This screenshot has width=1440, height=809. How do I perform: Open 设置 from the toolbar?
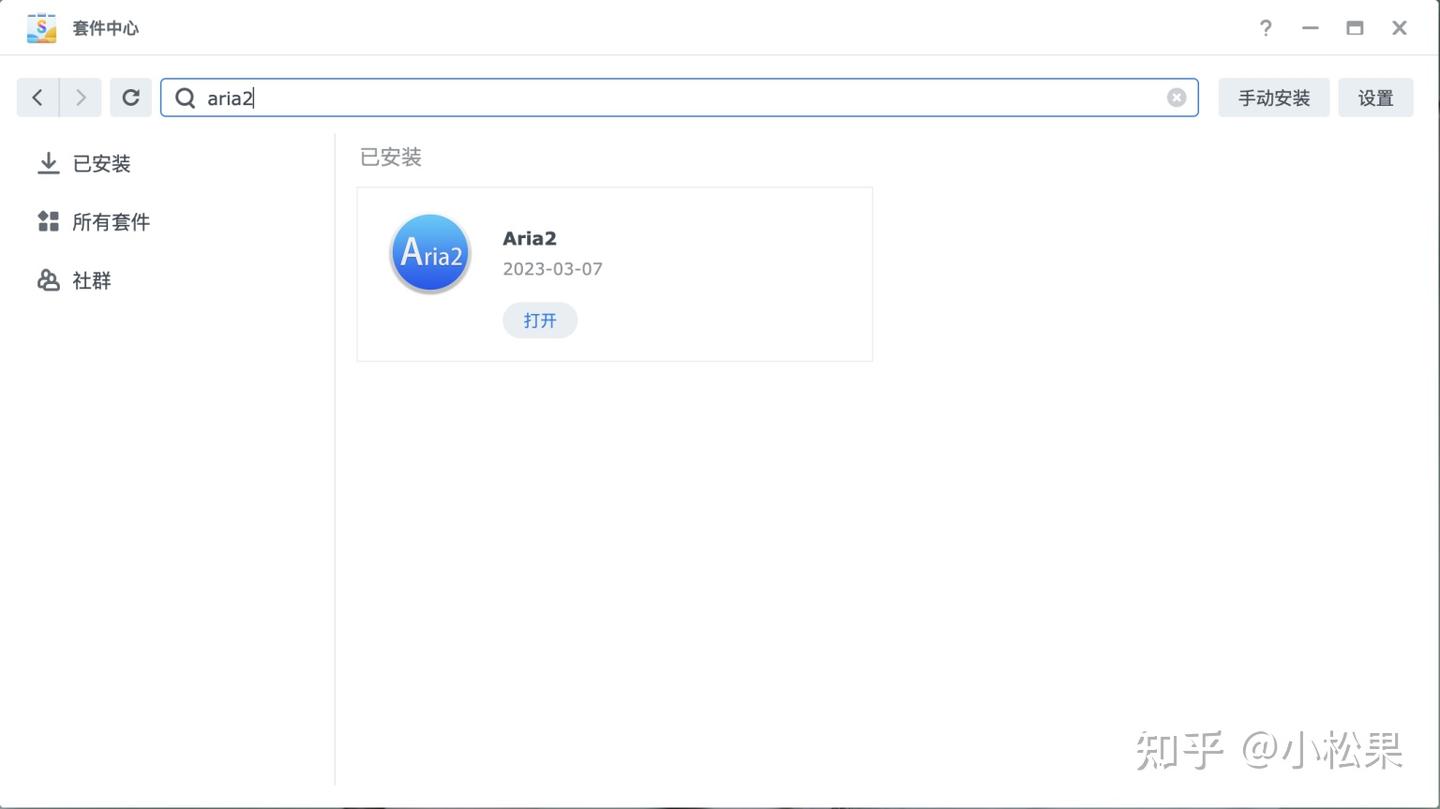pos(1376,97)
